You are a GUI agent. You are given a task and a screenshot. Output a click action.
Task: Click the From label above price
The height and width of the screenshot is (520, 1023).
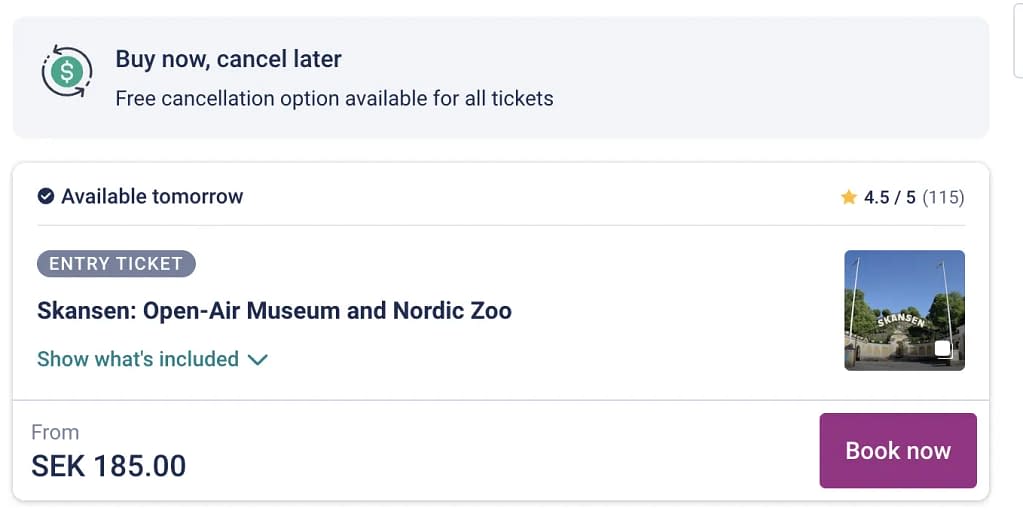55,432
